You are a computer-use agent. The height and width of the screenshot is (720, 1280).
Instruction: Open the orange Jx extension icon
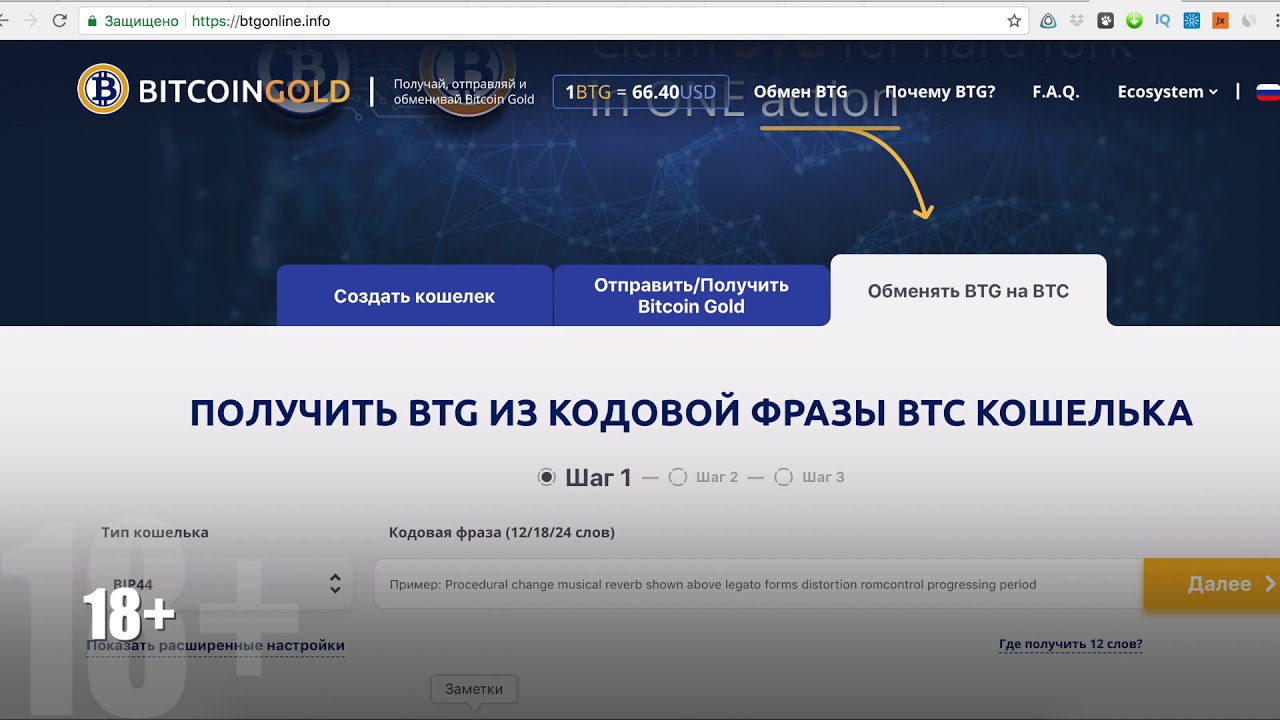[x=1220, y=20]
